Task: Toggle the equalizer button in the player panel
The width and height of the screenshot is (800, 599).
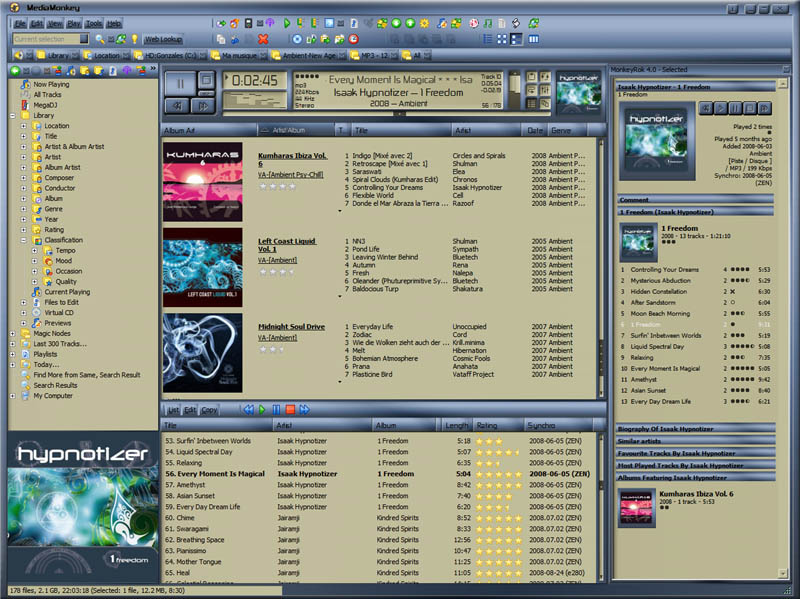Action: (x=545, y=90)
